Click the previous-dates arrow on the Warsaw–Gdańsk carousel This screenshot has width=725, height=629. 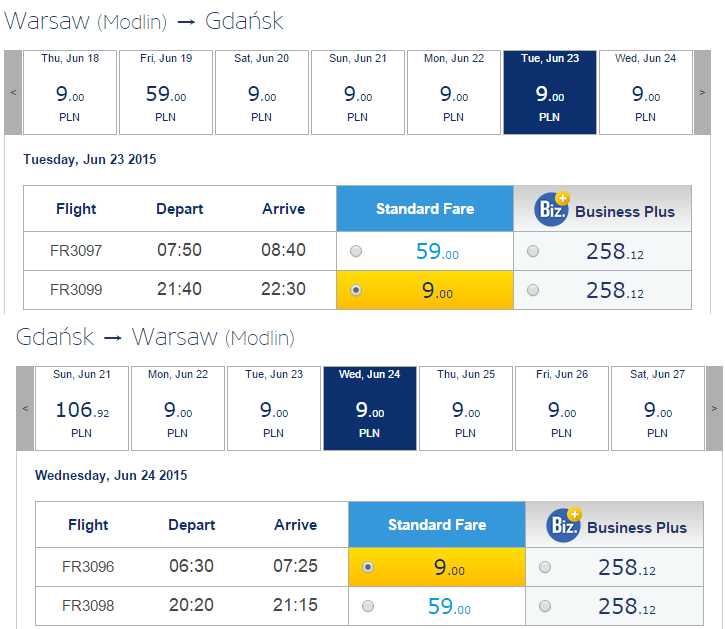[13, 92]
